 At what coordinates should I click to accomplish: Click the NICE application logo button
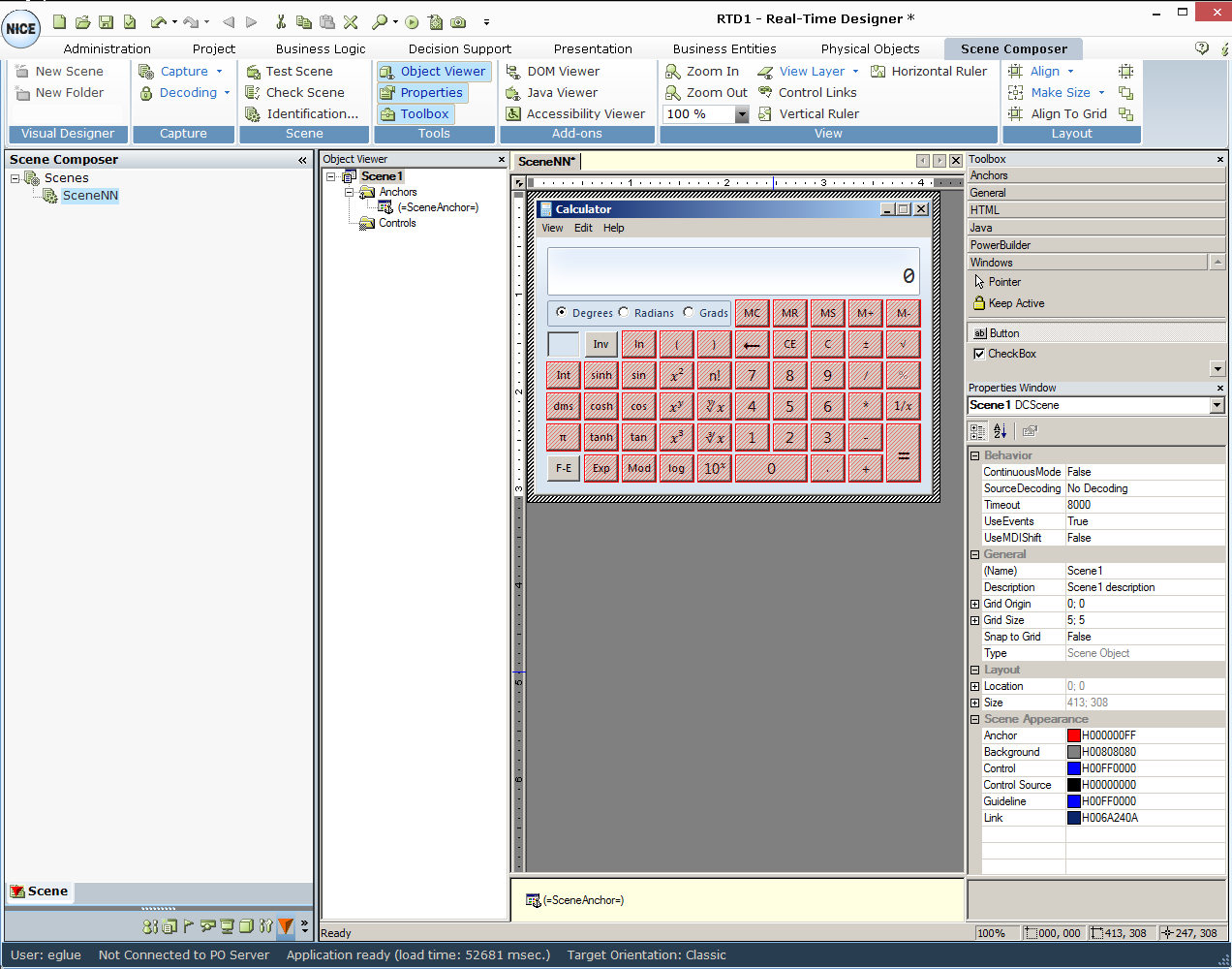[x=20, y=28]
